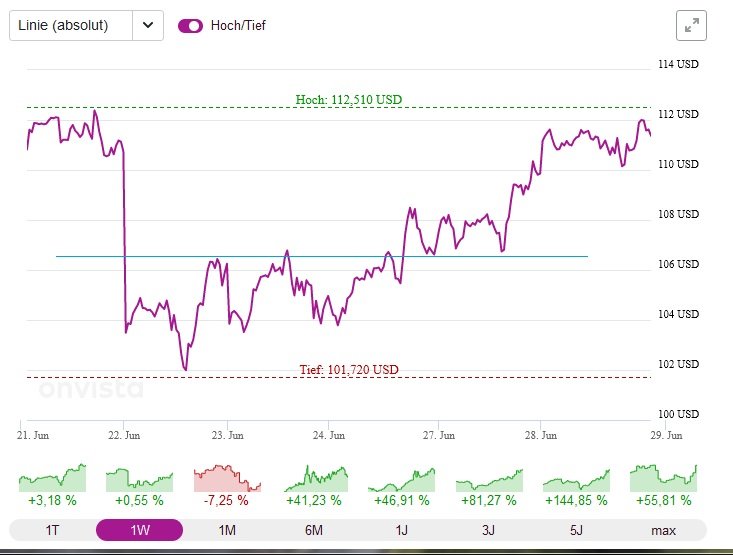This screenshot has width=733, height=555.
Task: Click the red -7,25 % mini chart
Action: [x=227, y=478]
